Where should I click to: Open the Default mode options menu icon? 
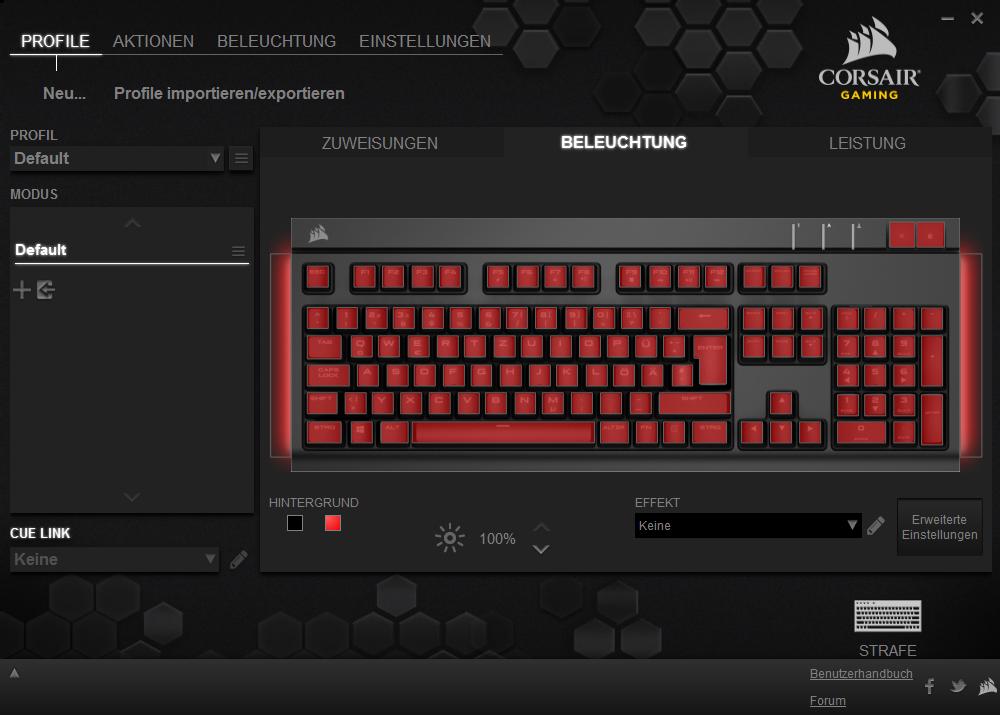239,251
